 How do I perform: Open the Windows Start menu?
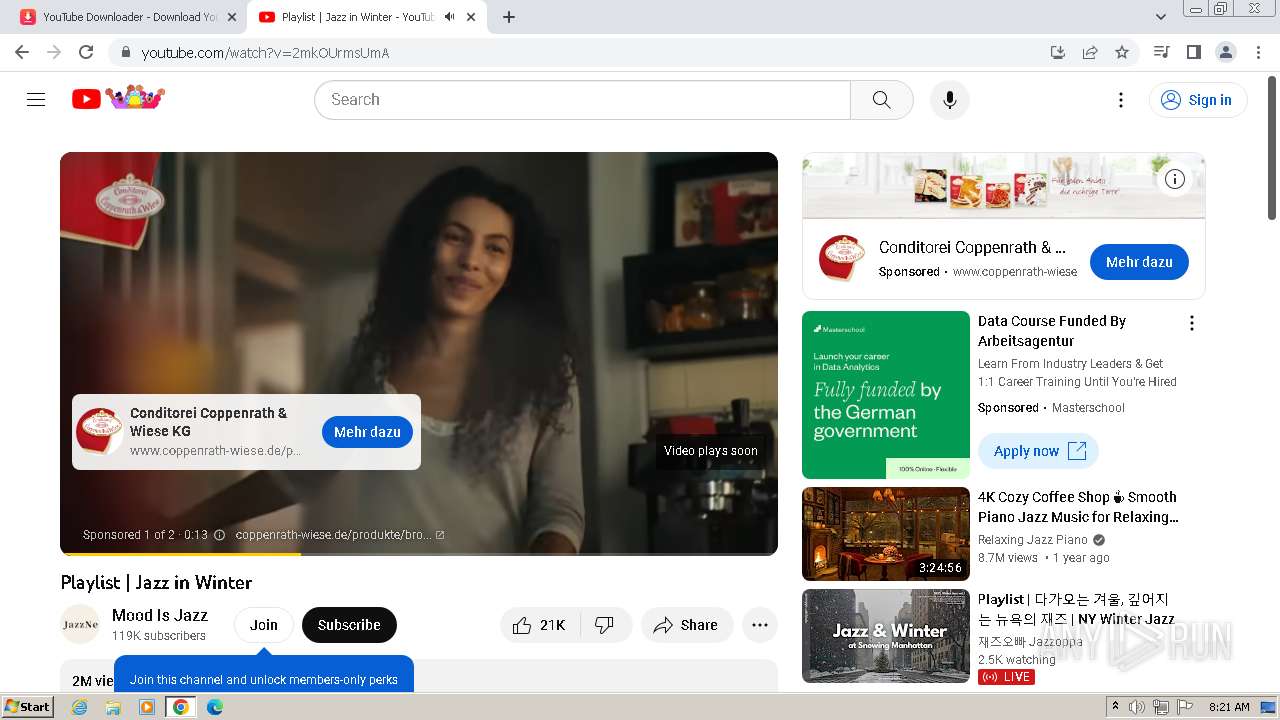tap(28, 706)
